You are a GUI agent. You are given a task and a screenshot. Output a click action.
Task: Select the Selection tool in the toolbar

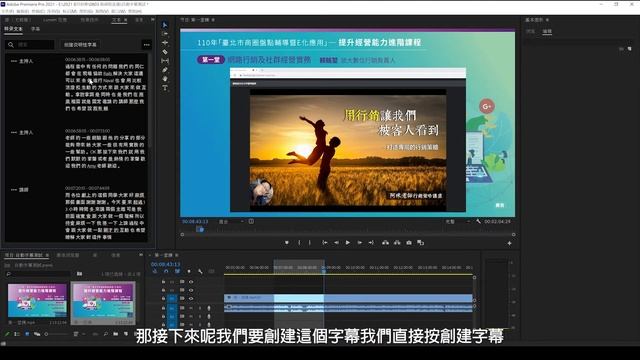[x=165, y=25]
